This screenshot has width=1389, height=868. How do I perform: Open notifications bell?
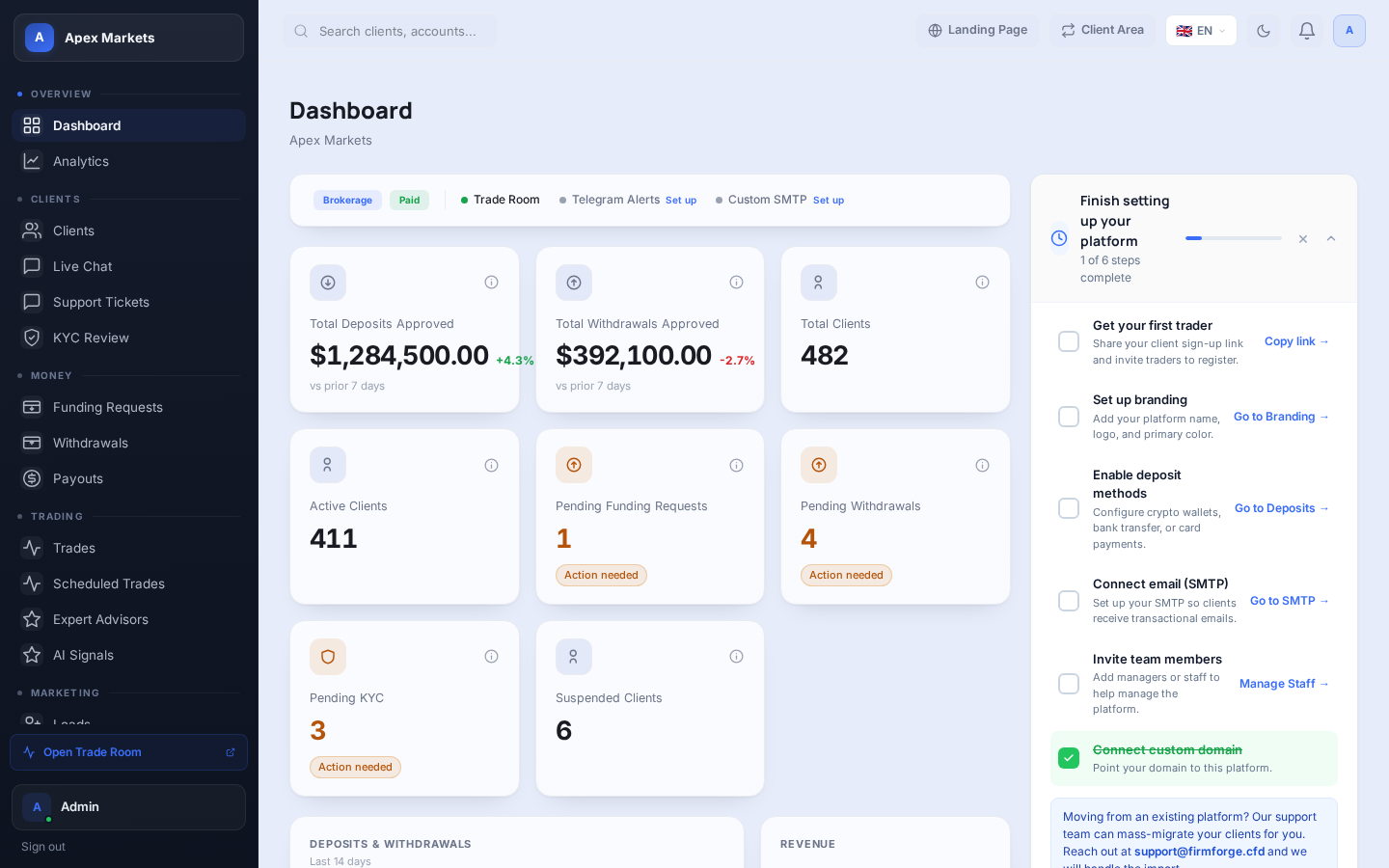[x=1307, y=31]
